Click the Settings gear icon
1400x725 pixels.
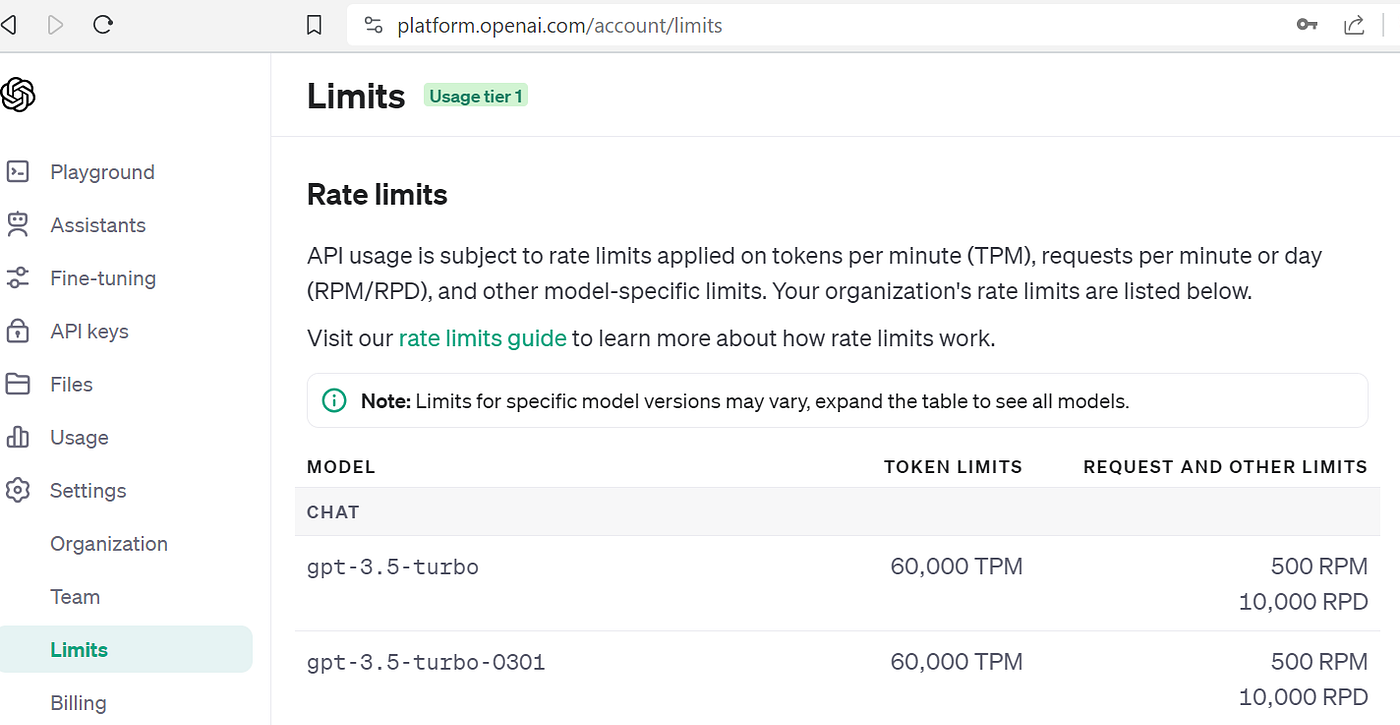18,490
